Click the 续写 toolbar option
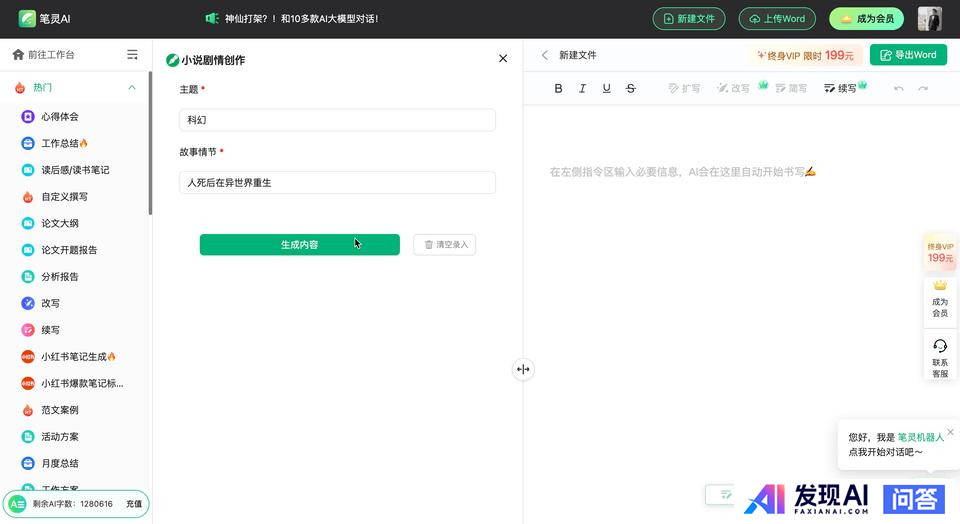Image resolution: width=960 pixels, height=524 pixels. click(x=840, y=89)
